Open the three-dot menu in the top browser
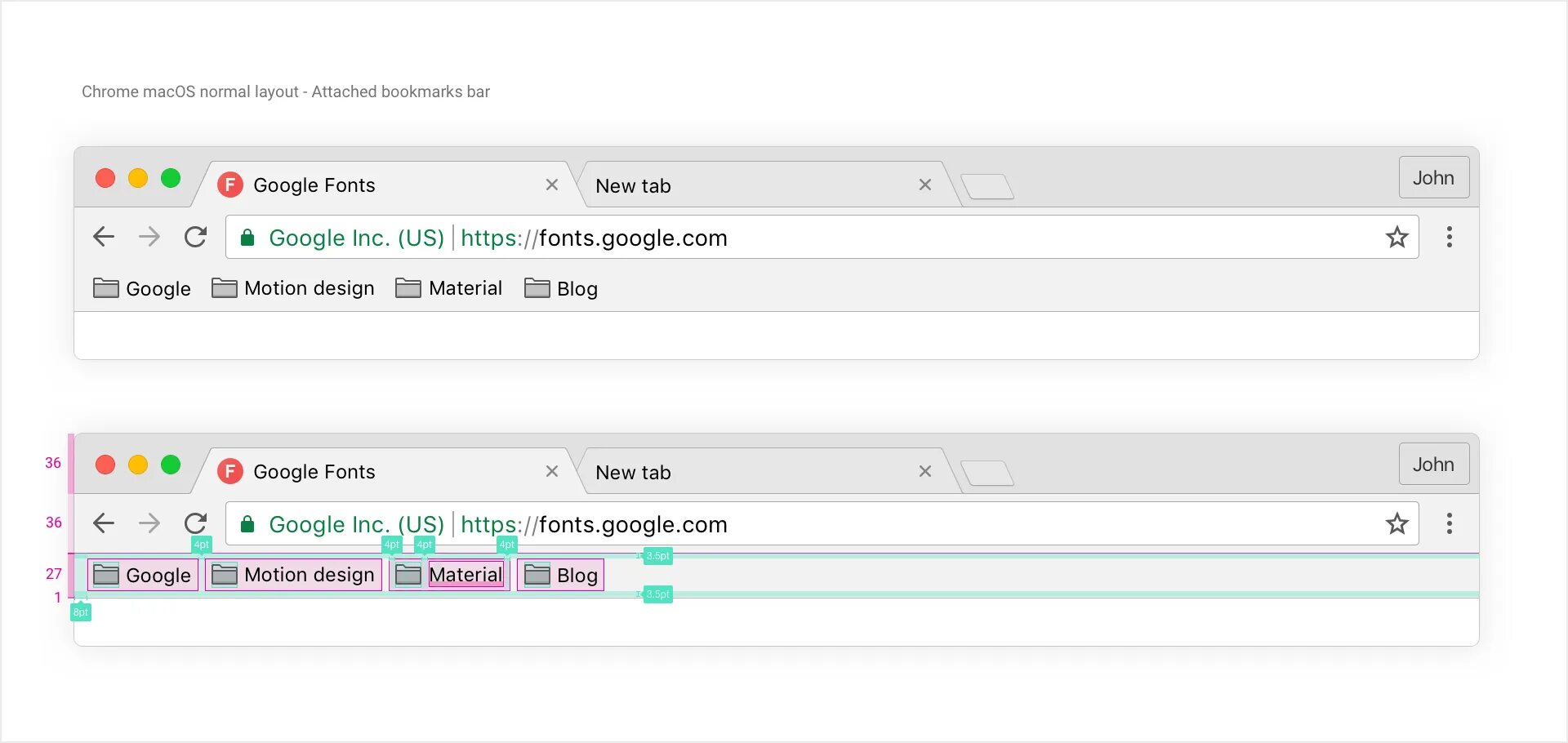 1450,238
